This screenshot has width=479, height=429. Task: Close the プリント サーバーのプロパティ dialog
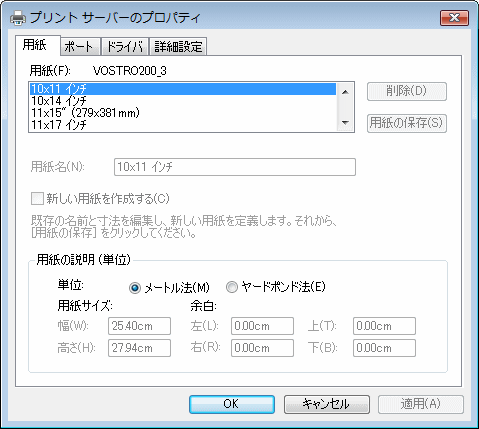click(x=454, y=17)
